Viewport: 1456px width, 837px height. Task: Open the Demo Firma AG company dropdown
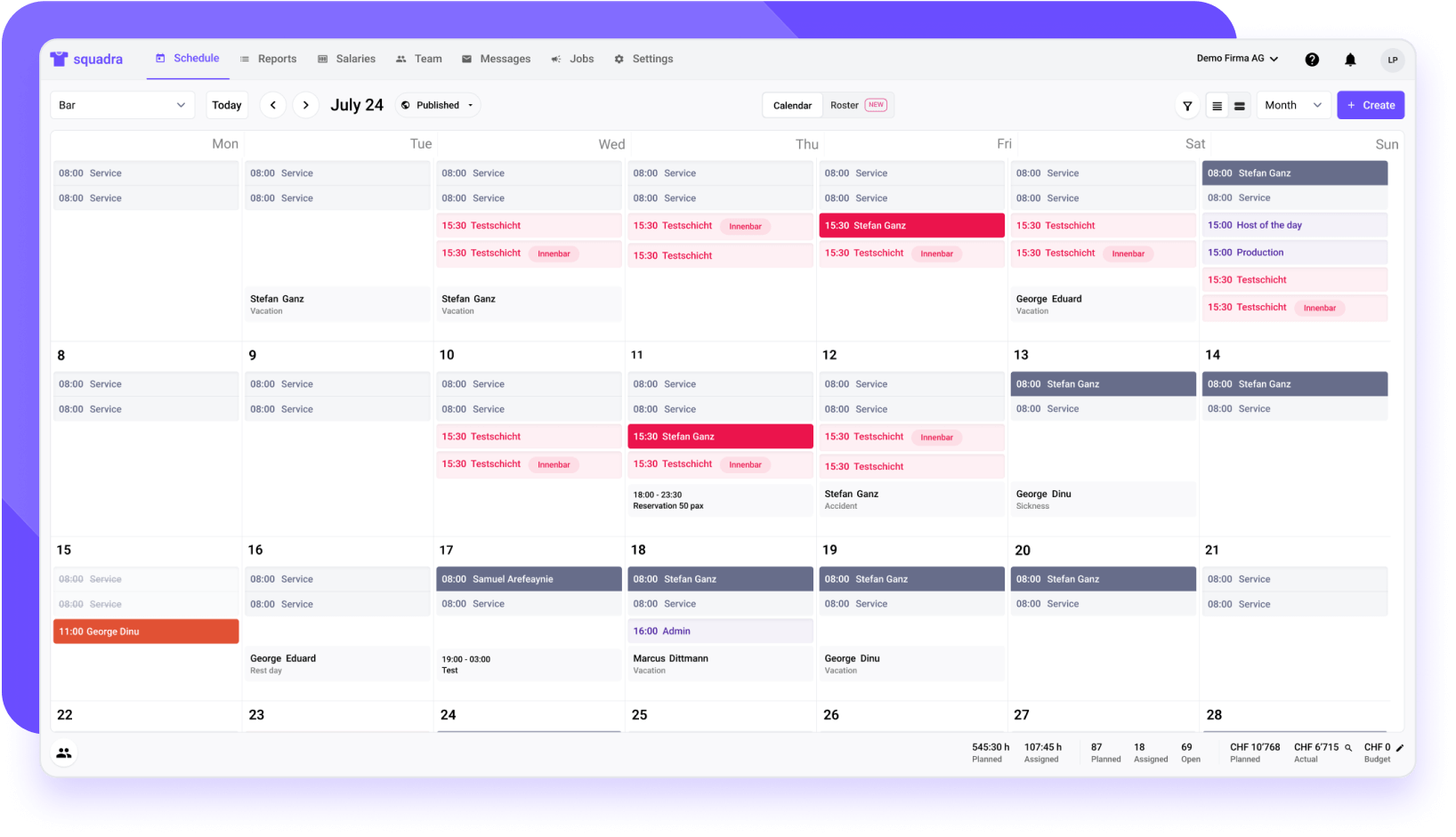click(x=1237, y=59)
